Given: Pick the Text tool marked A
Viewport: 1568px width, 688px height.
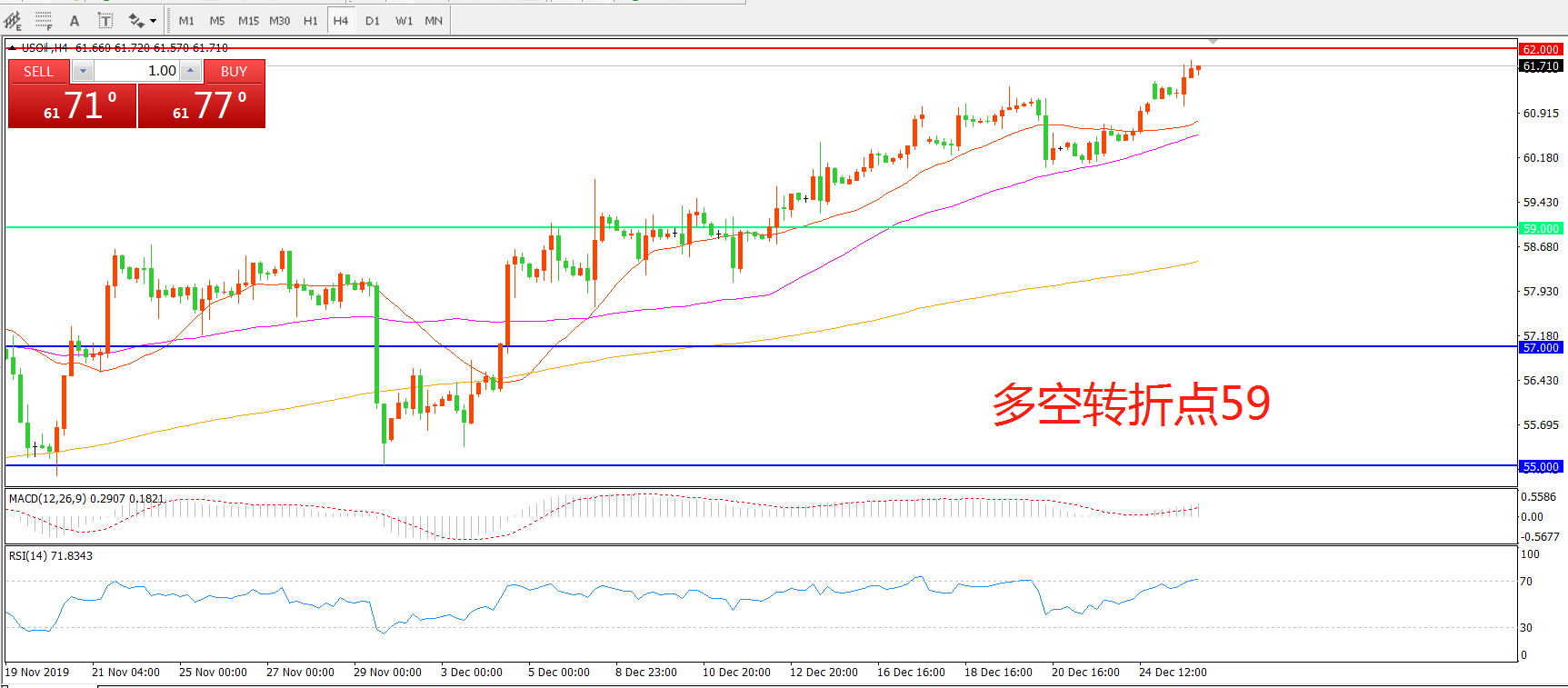Looking at the screenshot, I should click(x=75, y=20).
